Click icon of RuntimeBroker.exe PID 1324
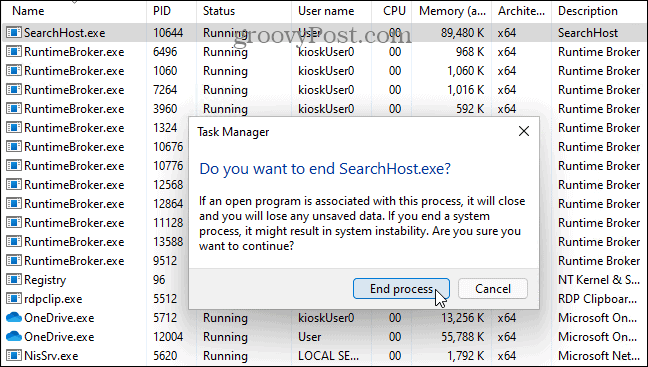The width and height of the screenshot is (648, 367). point(14,128)
